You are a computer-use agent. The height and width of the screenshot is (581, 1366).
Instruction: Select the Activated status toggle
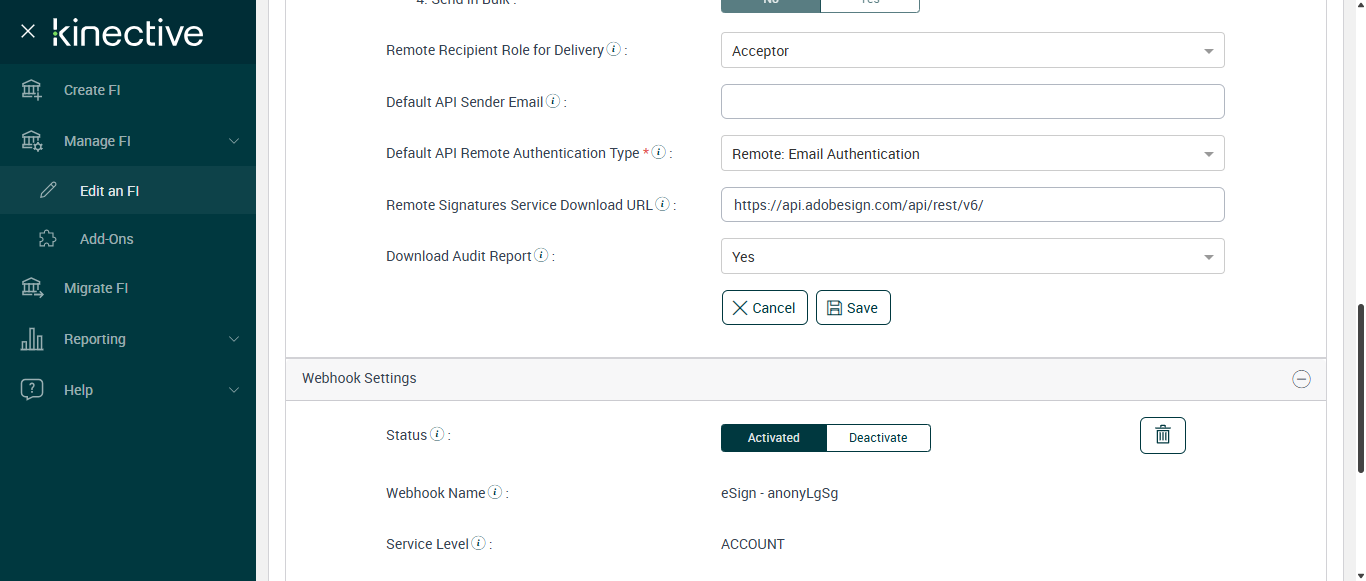[773, 438]
